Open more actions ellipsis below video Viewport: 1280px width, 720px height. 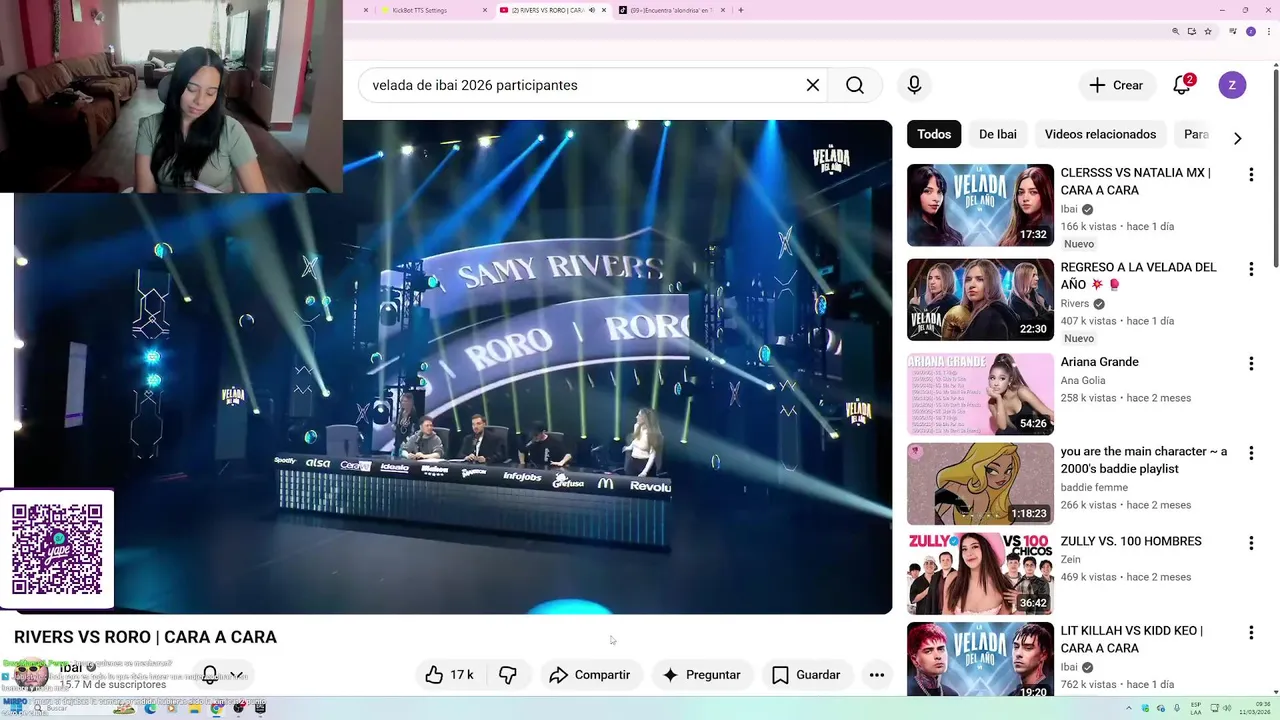877,675
